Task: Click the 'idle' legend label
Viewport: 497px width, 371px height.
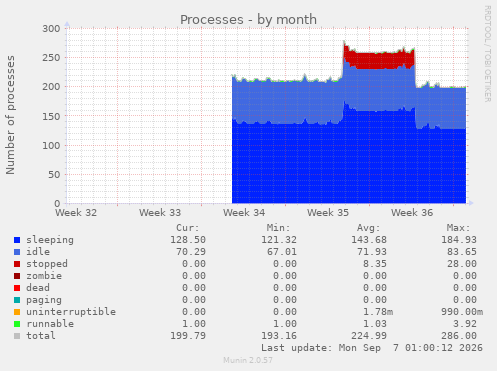Action: 38,252
